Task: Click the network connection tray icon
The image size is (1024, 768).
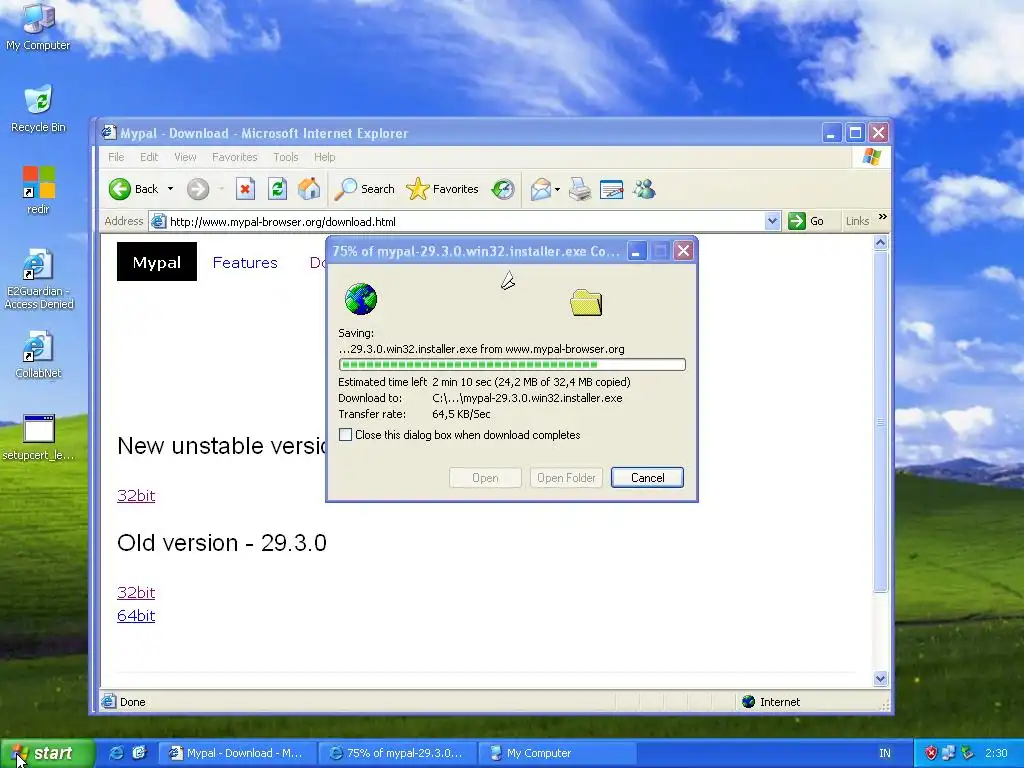Action: 949,753
